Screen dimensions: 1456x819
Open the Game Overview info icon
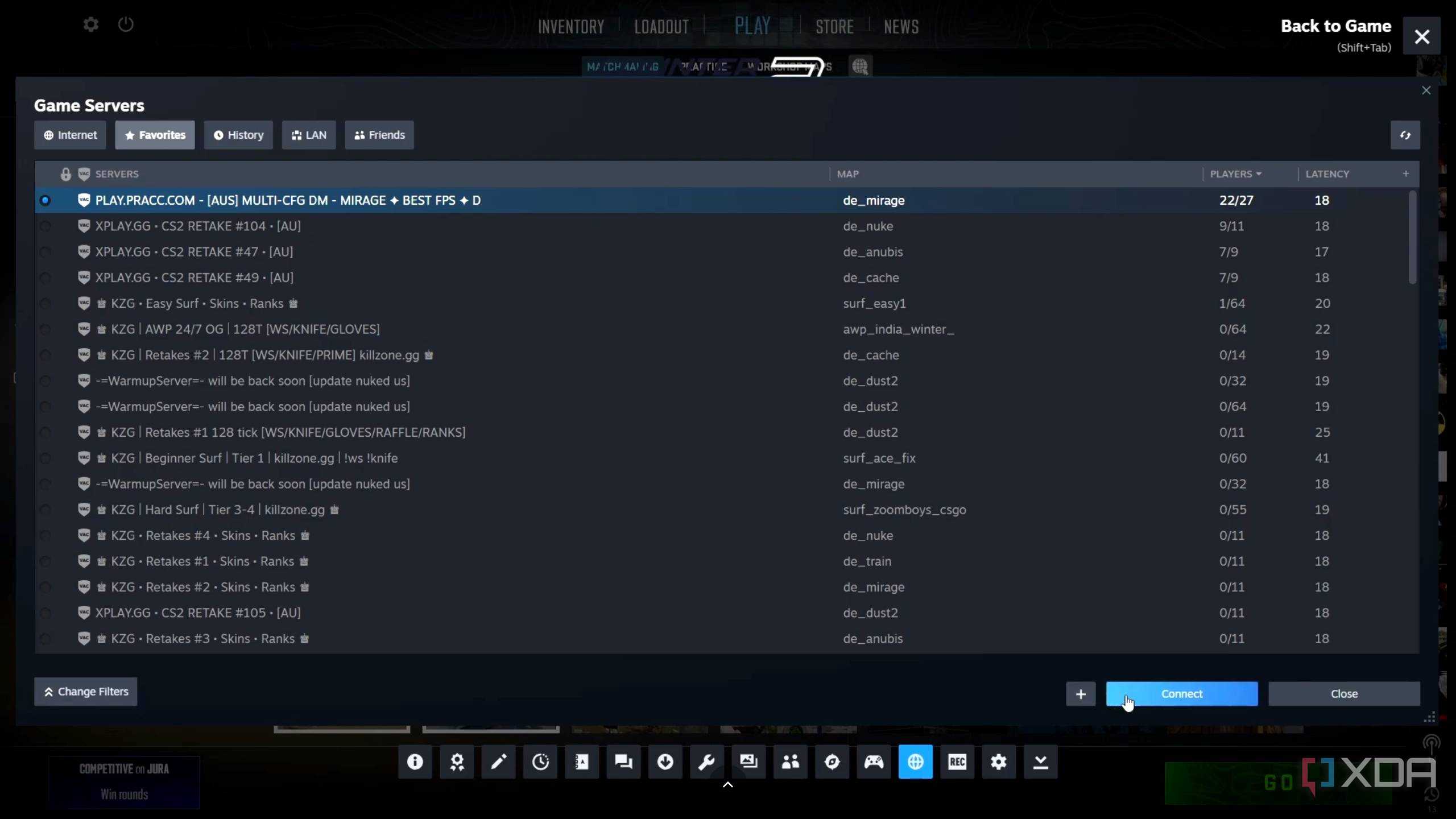point(415,762)
